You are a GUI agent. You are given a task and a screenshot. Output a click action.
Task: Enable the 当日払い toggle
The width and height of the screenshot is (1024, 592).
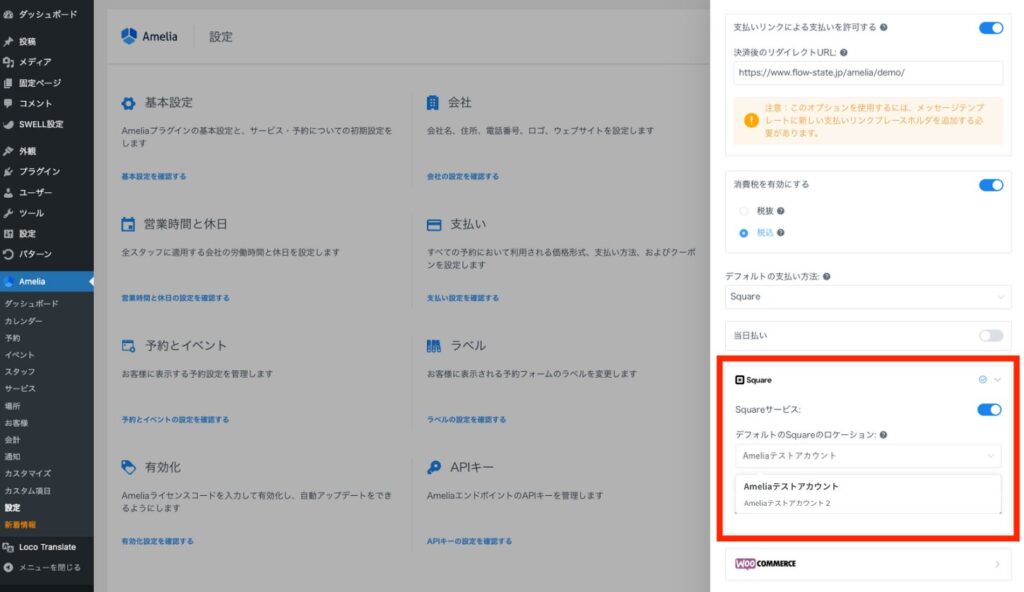tap(990, 336)
